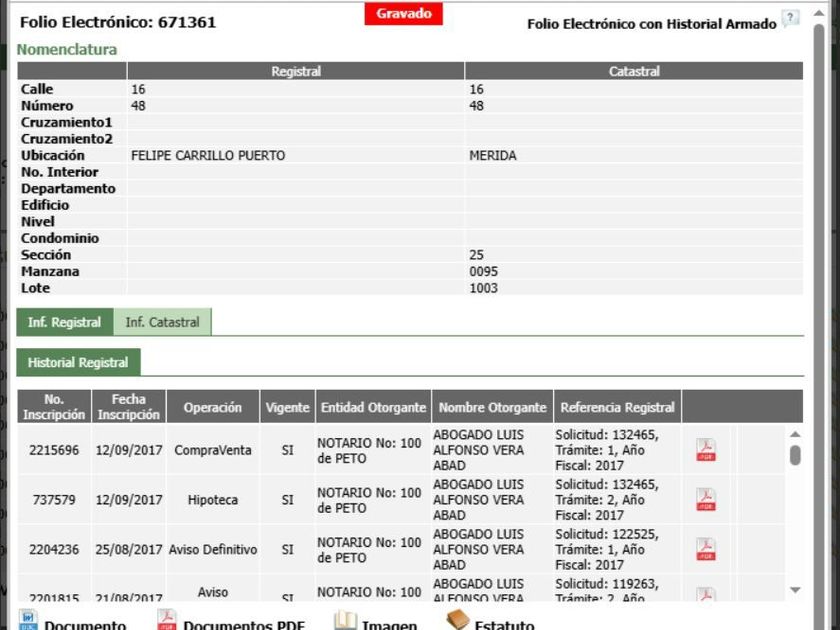Sort by No. Inscripción column header
840x630 pixels.
(54, 407)
